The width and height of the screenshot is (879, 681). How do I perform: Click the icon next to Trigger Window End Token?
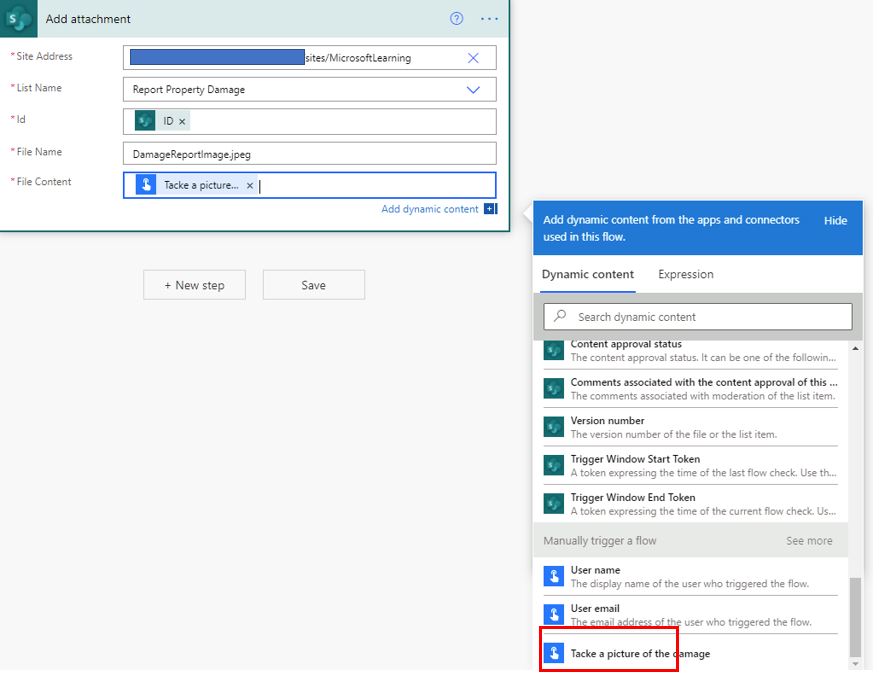pos(554,503)
